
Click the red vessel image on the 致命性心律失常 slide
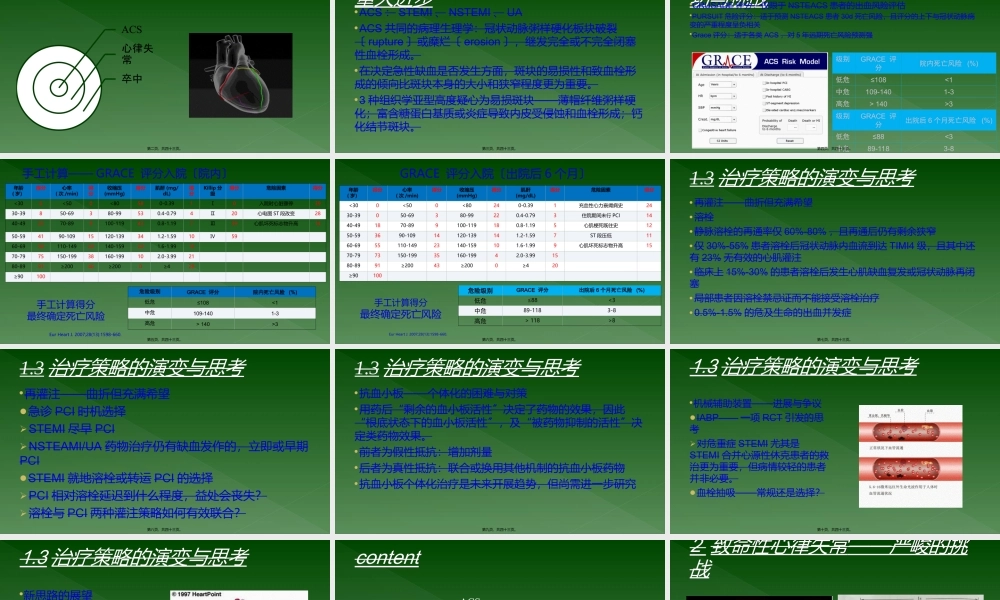pos(760,596)
